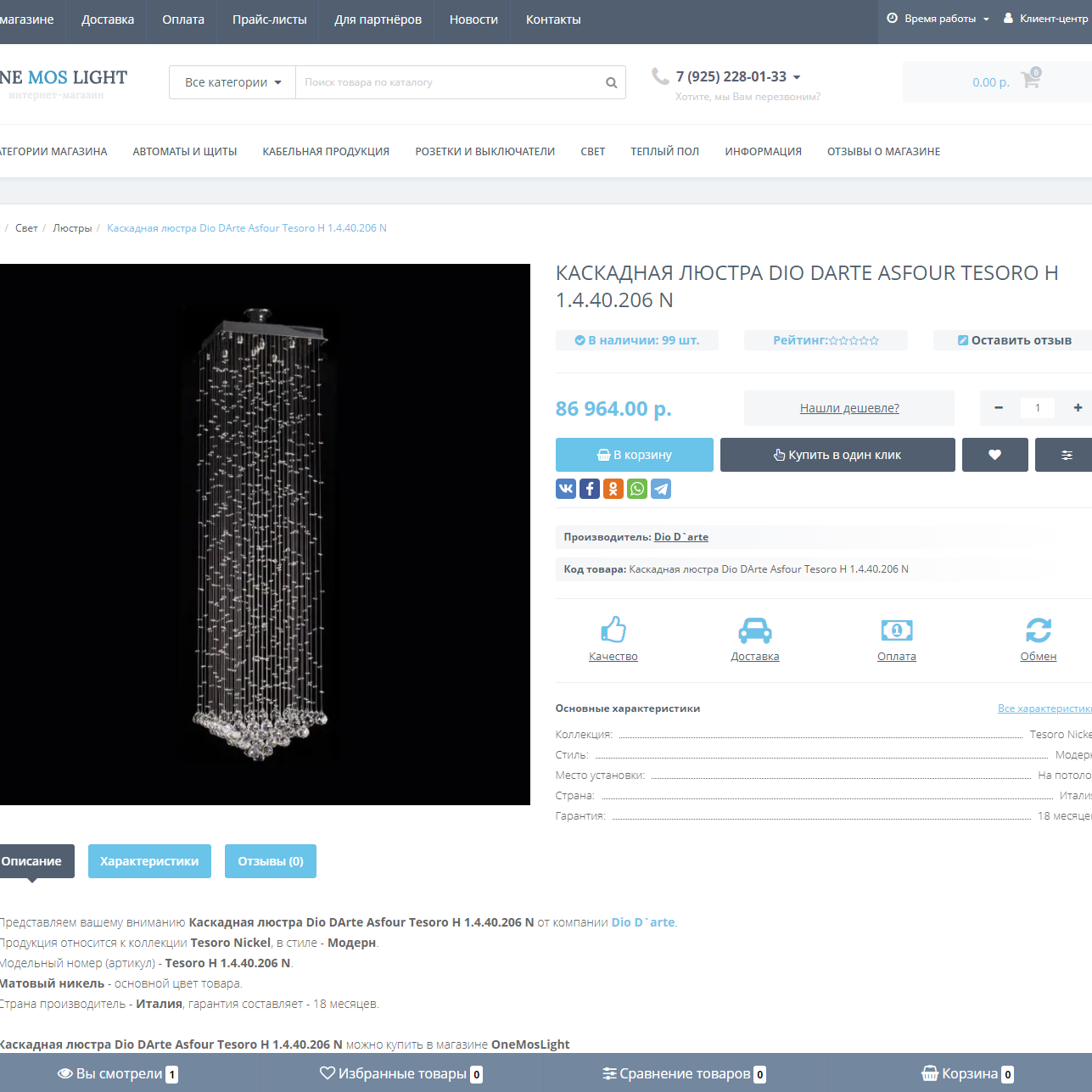Increase quantity with plus button
1092x1092 pixels.
point(1078,408)
